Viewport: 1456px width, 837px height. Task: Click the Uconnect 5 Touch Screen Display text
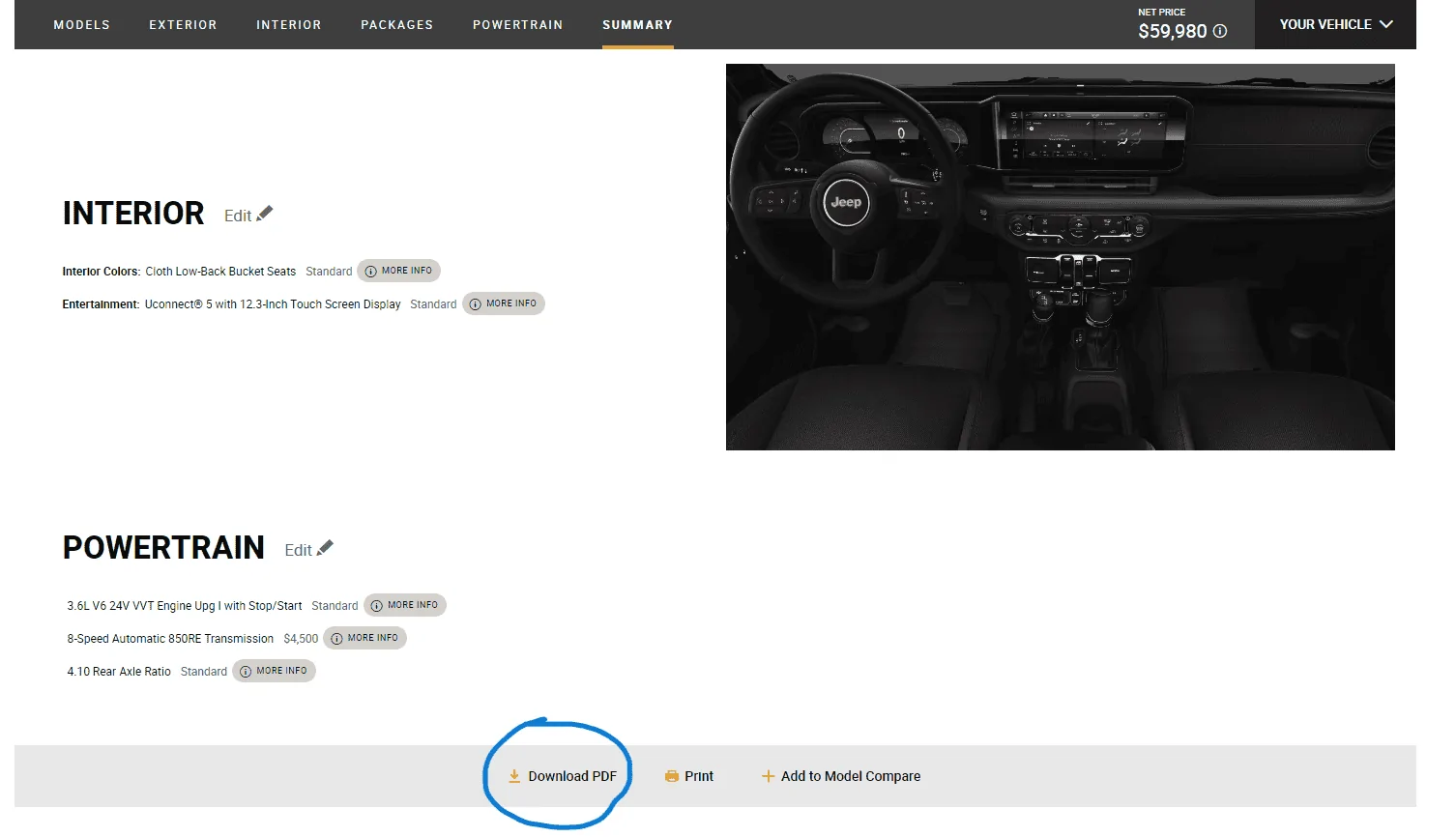click(273, 304)
